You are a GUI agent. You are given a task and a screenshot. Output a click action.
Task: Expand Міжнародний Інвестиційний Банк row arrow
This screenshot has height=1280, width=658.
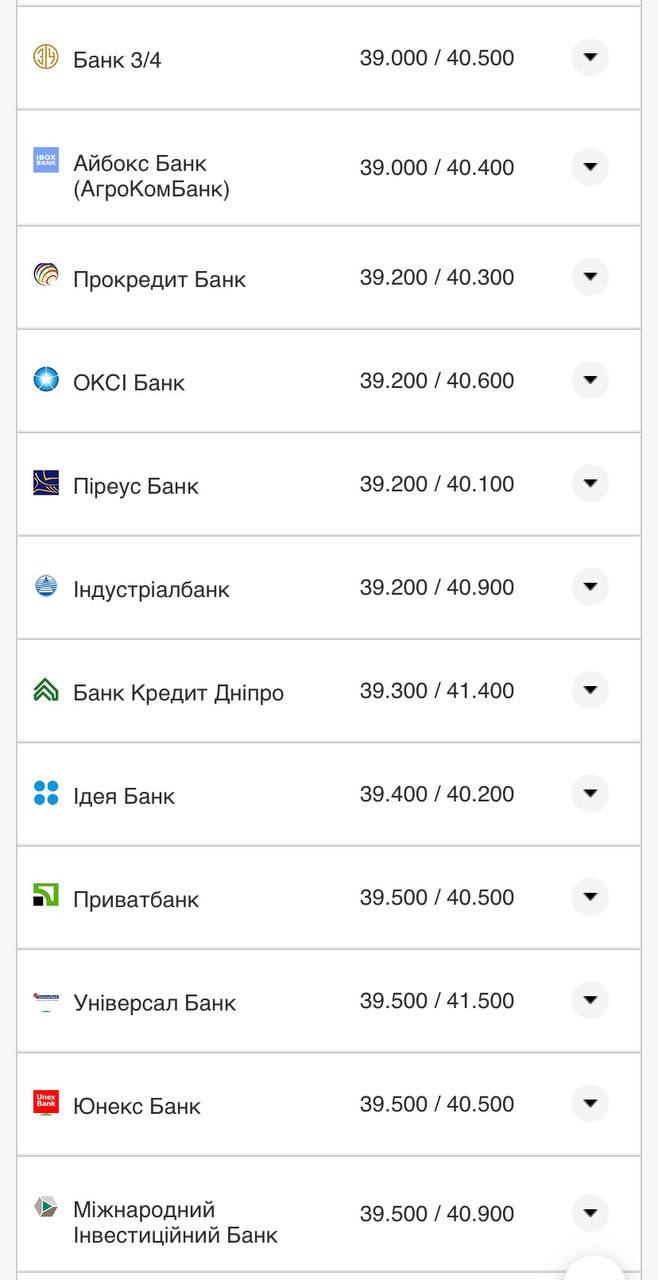(x=590, y=1213)
